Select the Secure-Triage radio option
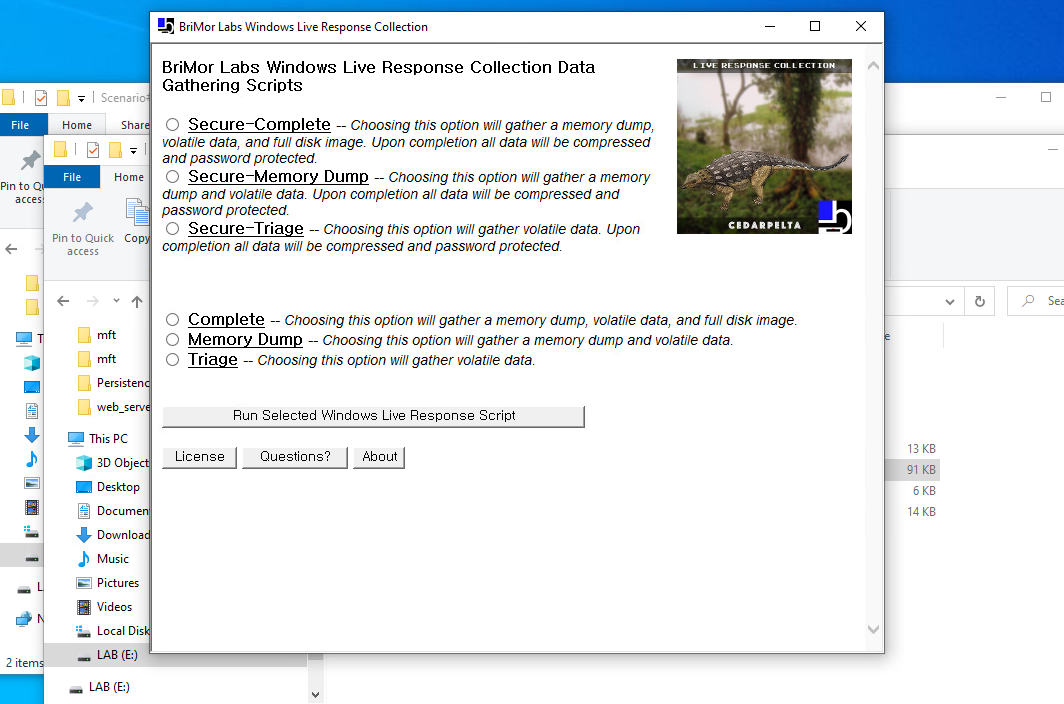 [172, 229]
